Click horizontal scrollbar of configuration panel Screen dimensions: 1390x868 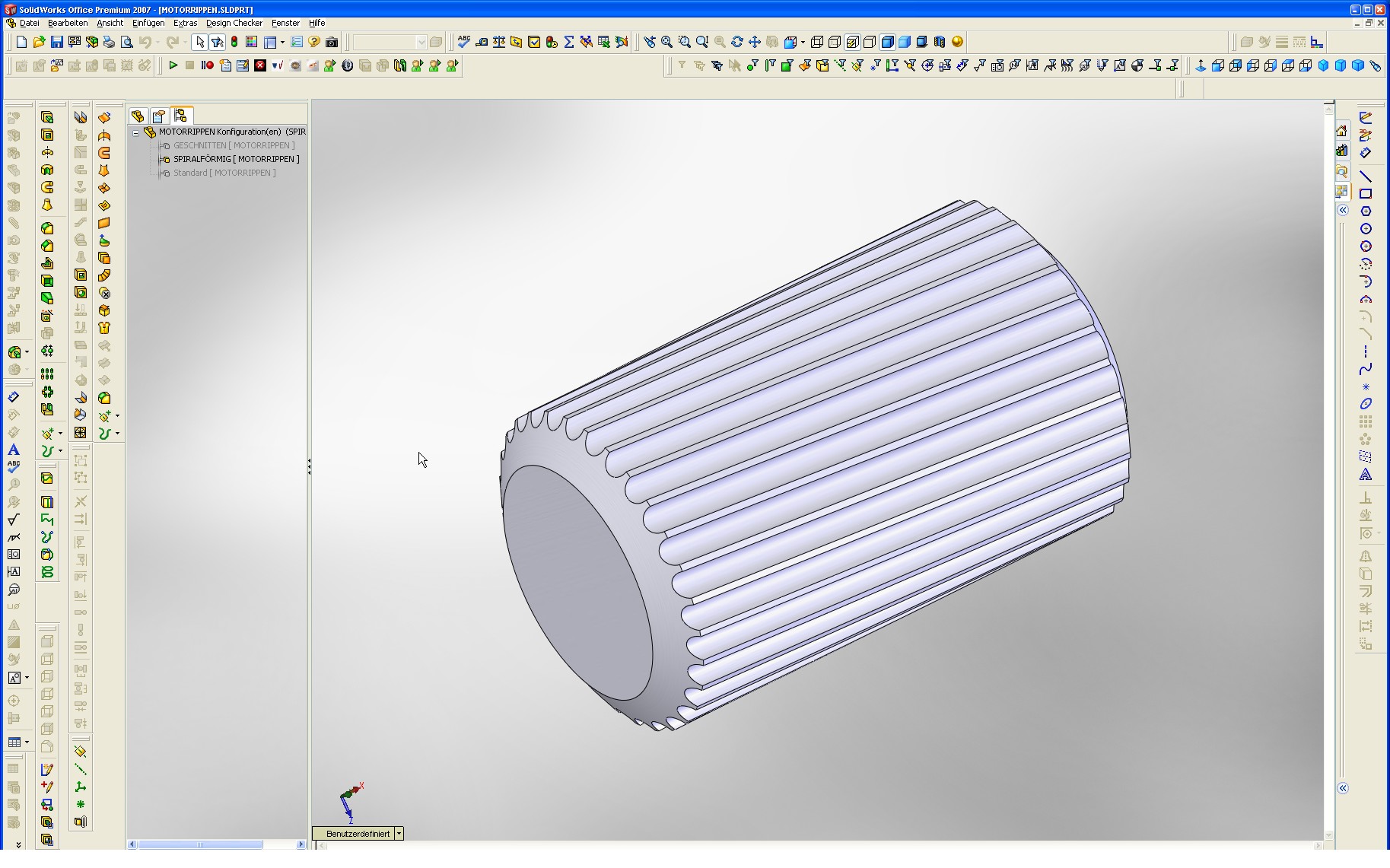[201, 844]
